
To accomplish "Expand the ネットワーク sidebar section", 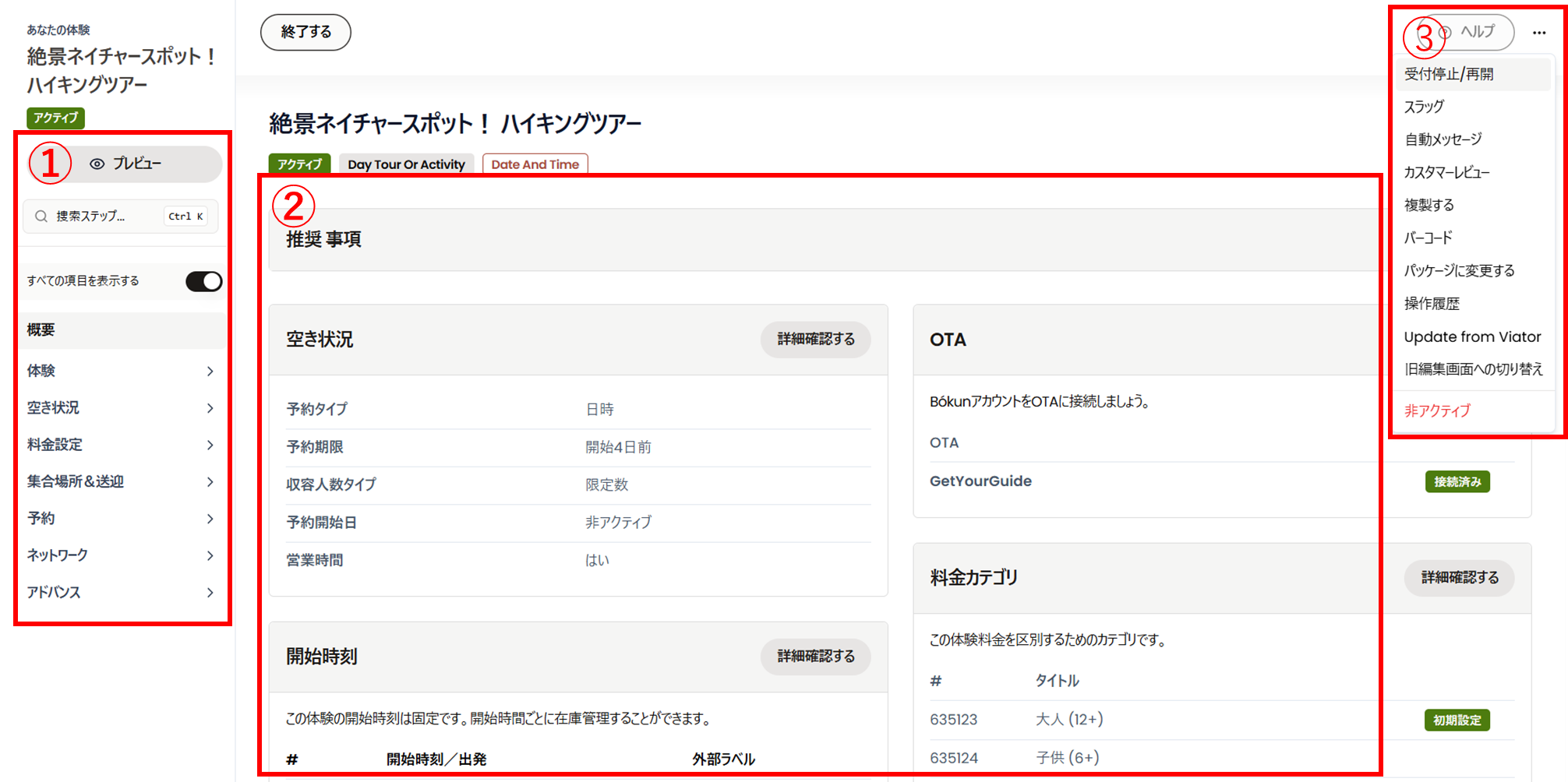I will click(121, 555).
